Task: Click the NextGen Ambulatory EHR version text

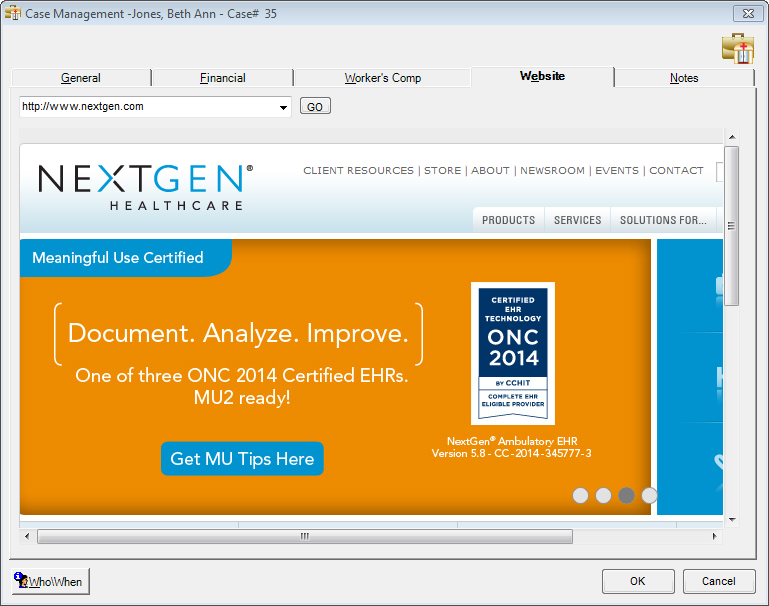Action: coord(512,447)
